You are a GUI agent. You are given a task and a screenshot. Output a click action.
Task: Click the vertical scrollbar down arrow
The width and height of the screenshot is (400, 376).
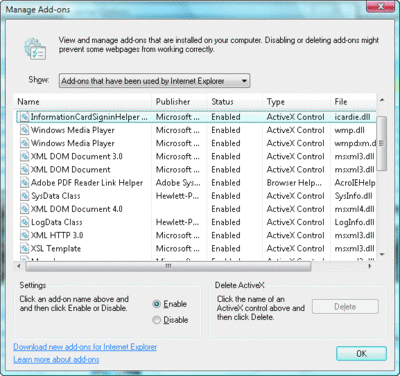(x=382, y=254)
